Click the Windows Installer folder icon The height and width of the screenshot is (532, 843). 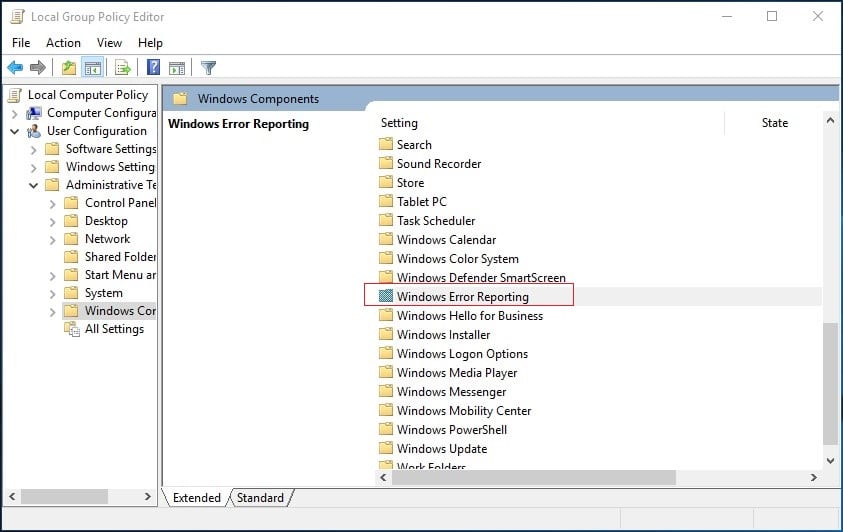(386, 334)
